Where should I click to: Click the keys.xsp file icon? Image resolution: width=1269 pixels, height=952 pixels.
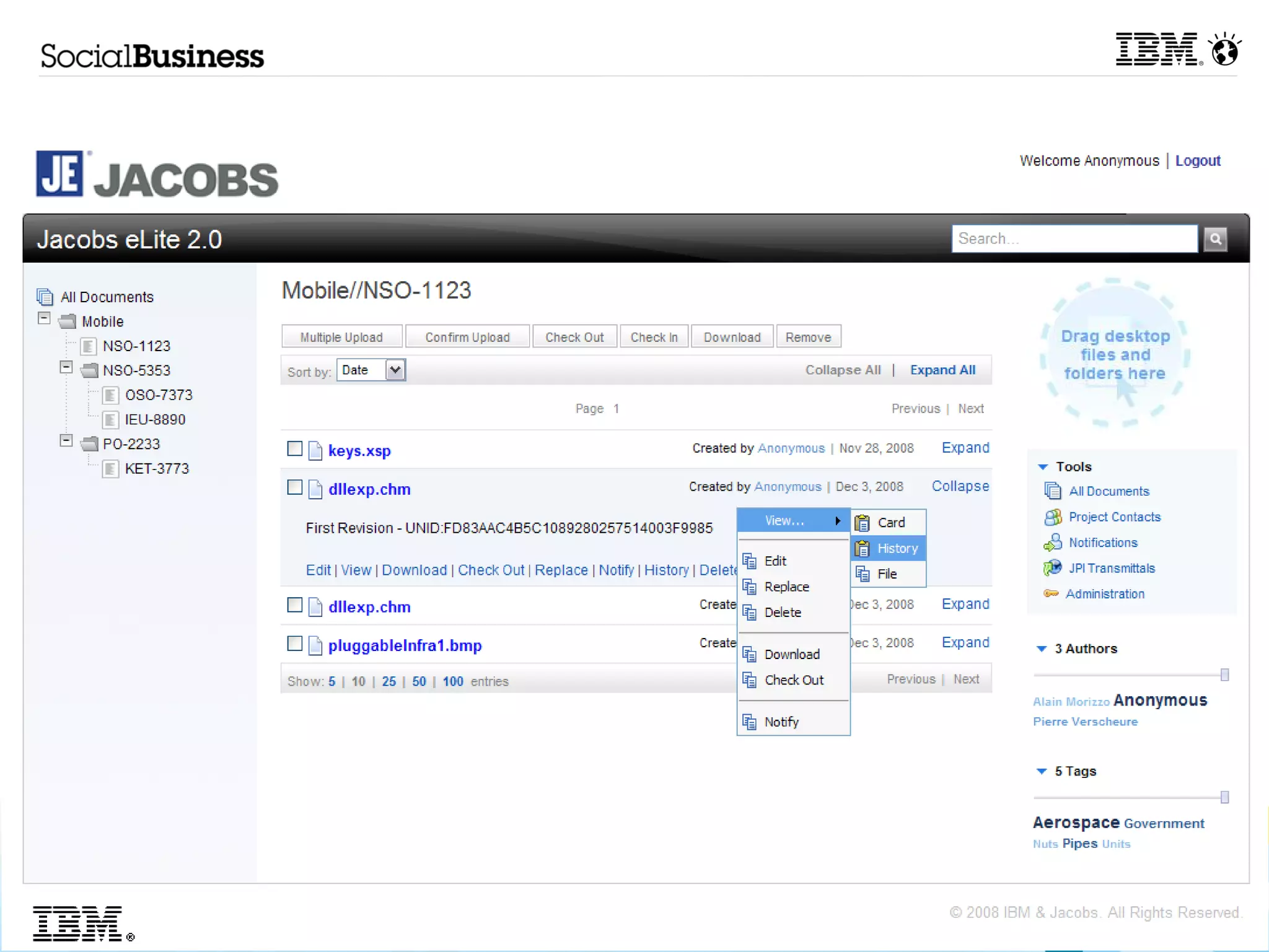[315, 450]
